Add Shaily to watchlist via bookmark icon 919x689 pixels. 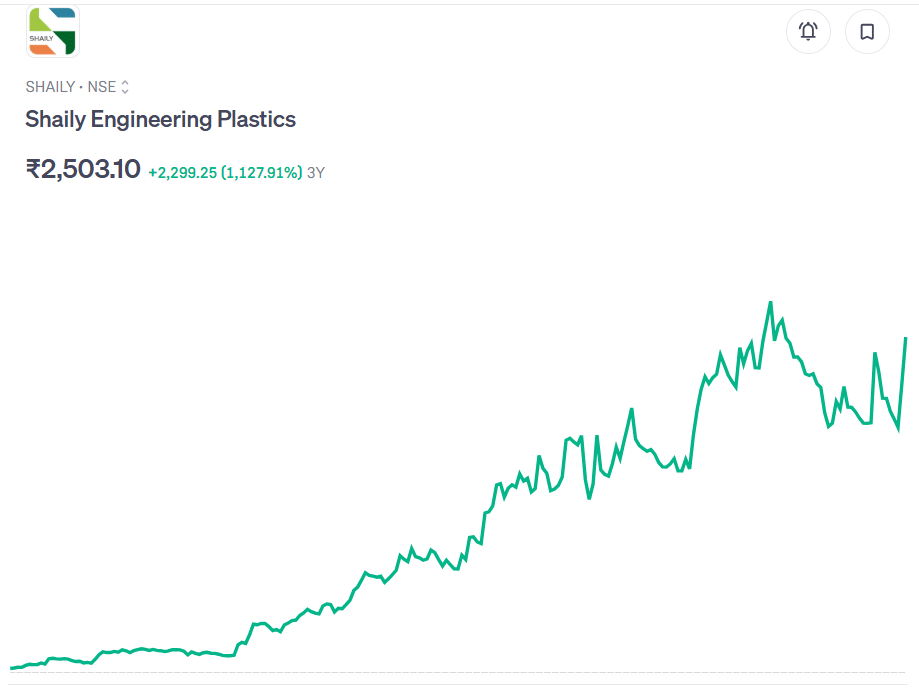[x=866, y=31]
